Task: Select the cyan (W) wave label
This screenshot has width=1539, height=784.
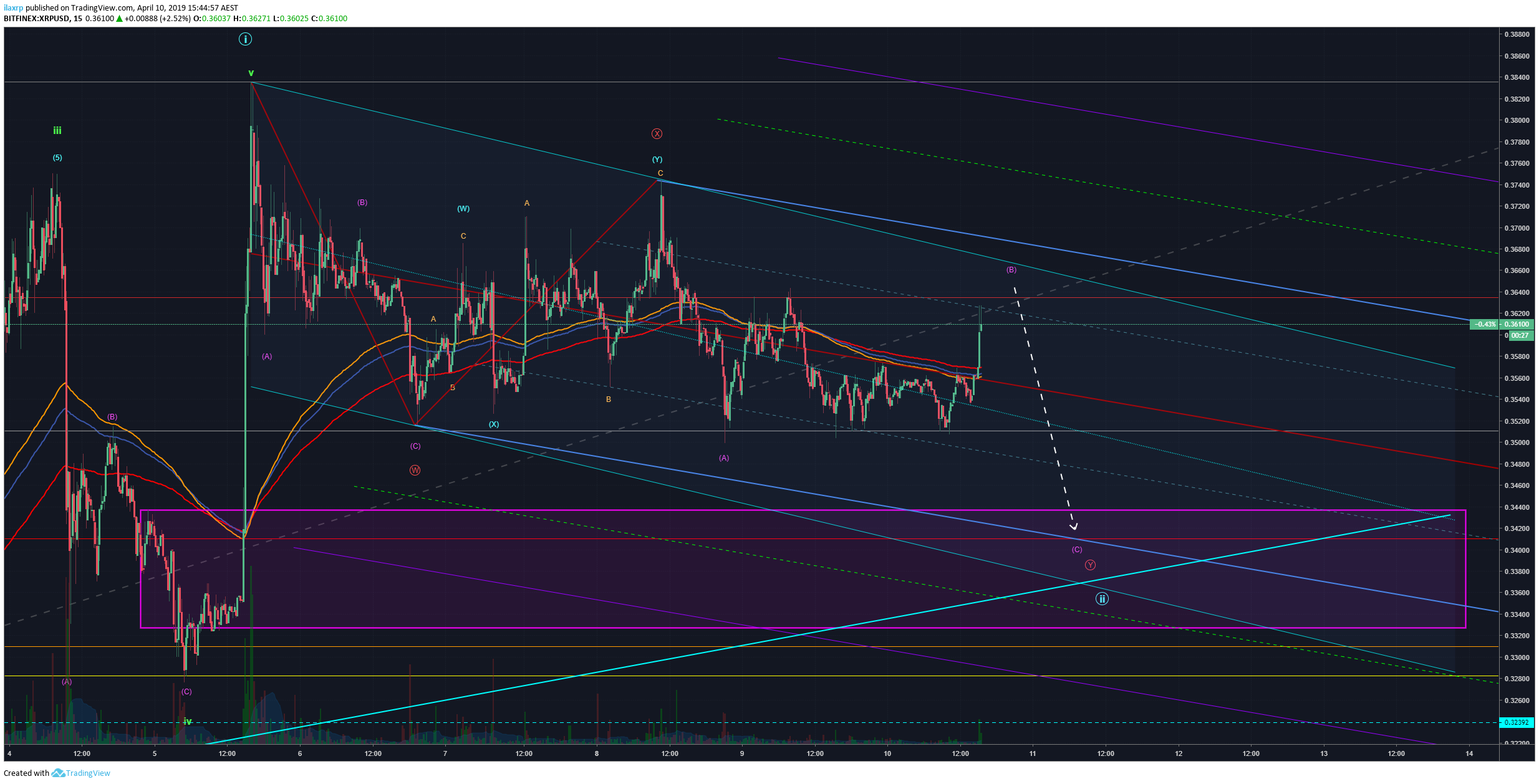Action: (x=463, y=209)
